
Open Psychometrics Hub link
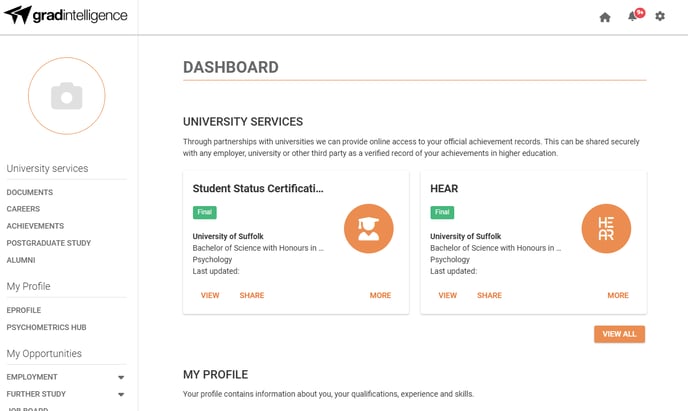(x=46, y=327)
